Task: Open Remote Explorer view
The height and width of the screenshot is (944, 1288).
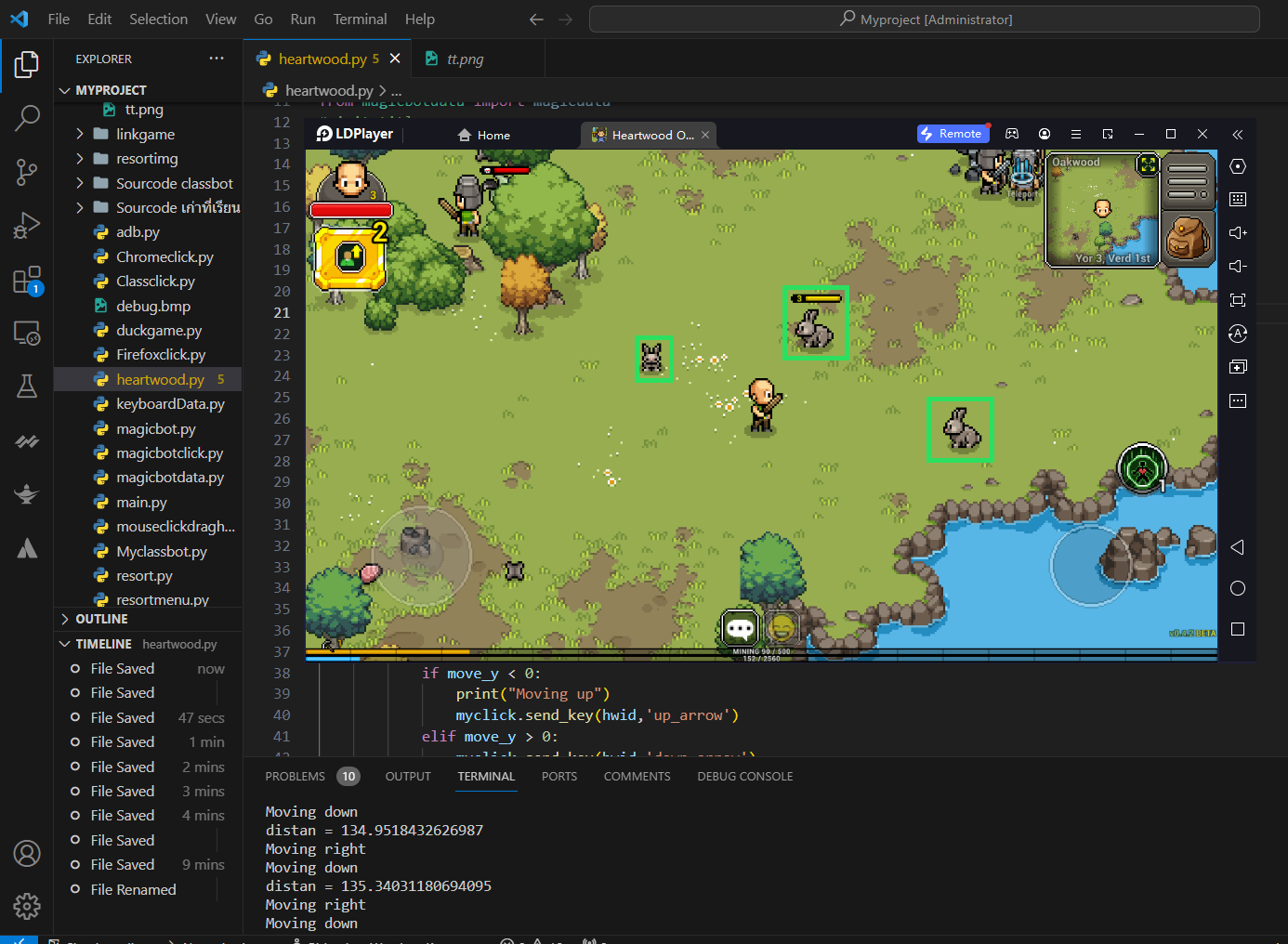Action: pyautogui.click(x=27, y=333)
